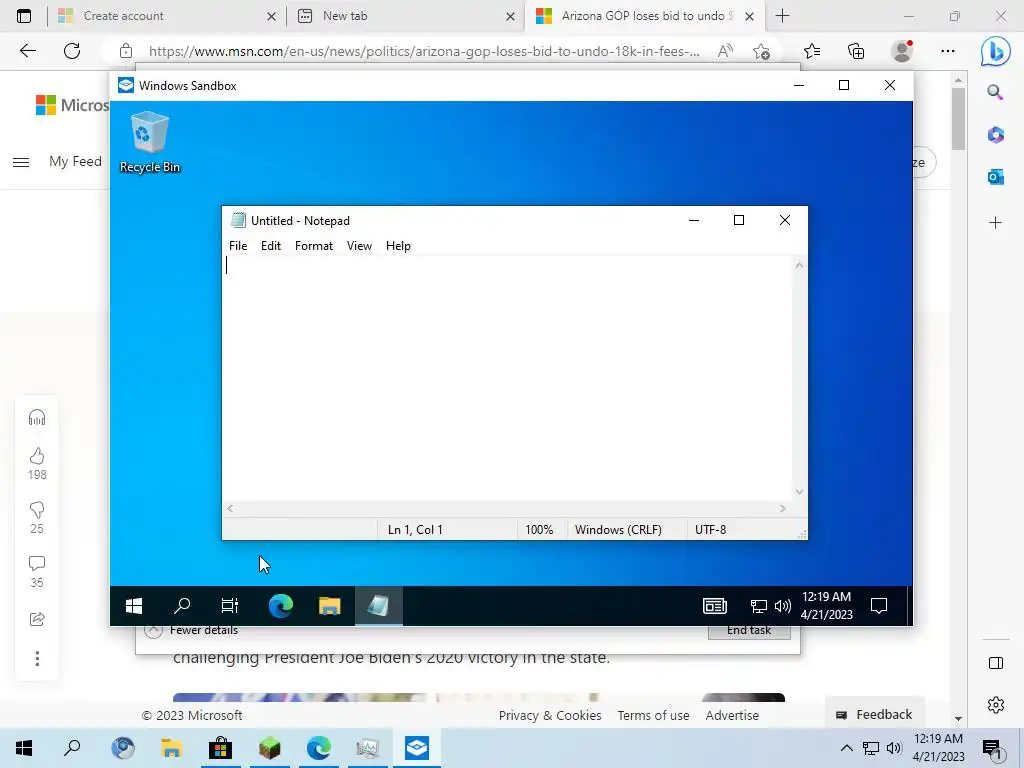
Task: Open the View menu in Notepad
Action: [x=359, y=246]
